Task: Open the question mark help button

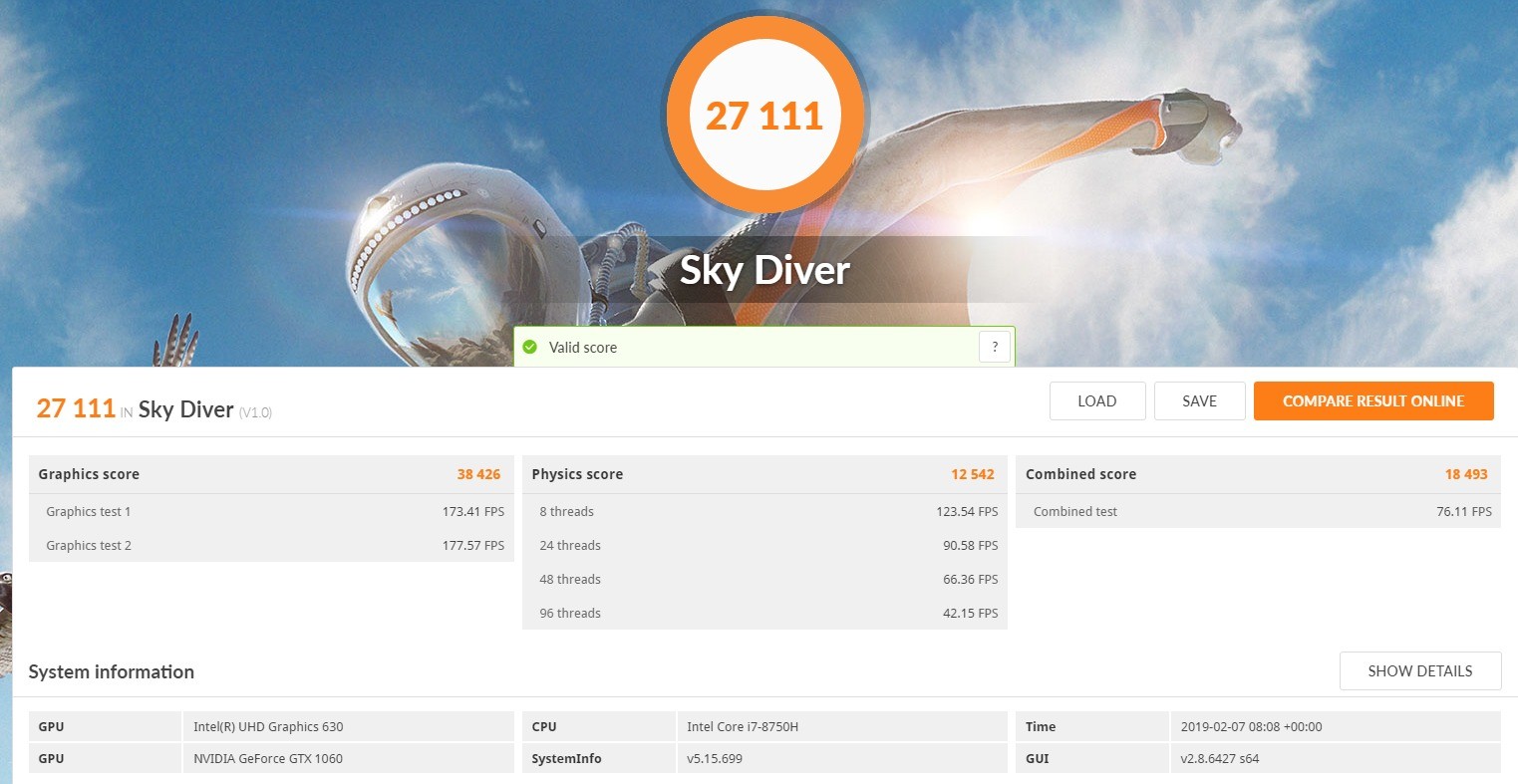Action: [994, 348]
